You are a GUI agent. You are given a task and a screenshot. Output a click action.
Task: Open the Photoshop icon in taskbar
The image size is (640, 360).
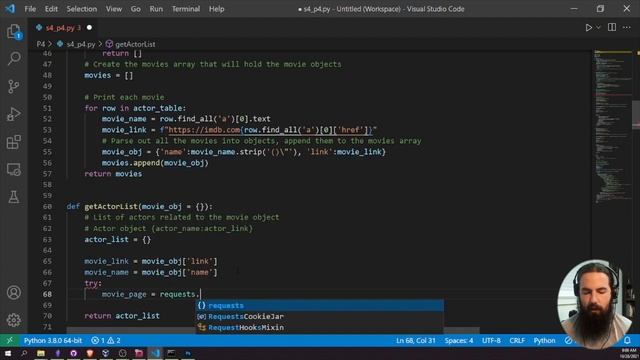[188, 353]
